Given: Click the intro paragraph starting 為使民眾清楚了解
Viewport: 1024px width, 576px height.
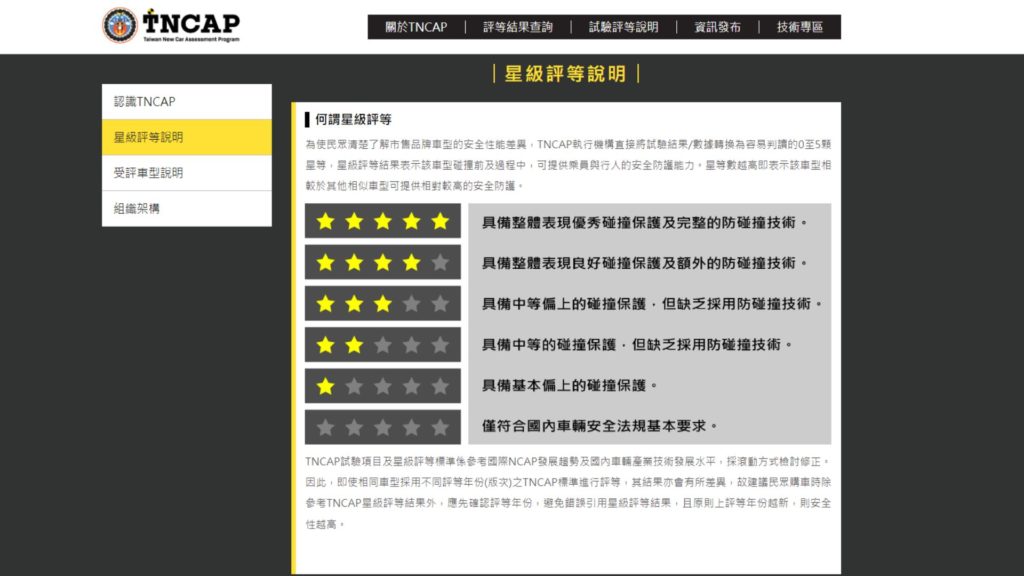Looking at the screenshot, I should point(568,165).
